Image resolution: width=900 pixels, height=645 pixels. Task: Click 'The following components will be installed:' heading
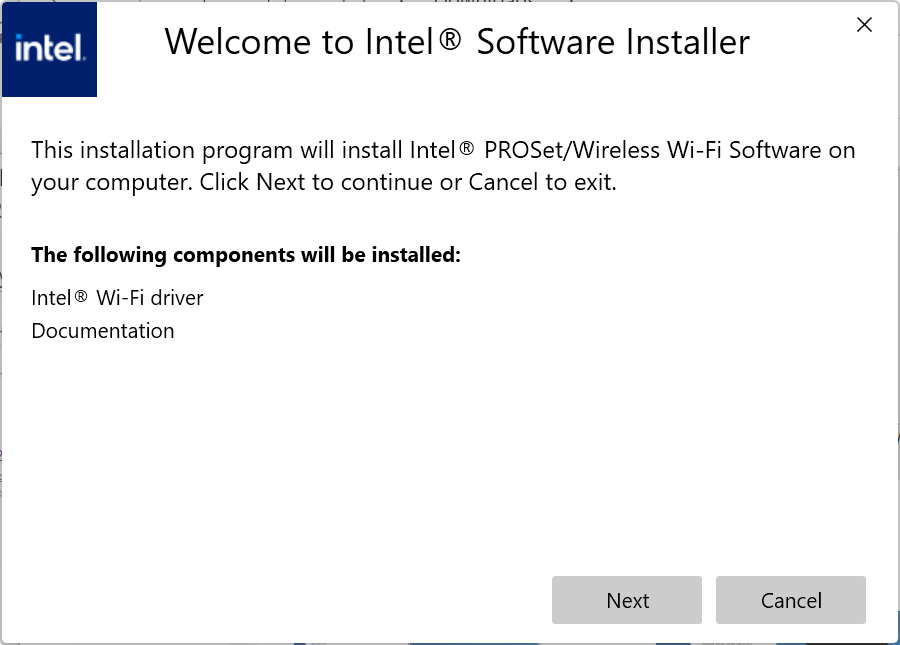point(246,255)
